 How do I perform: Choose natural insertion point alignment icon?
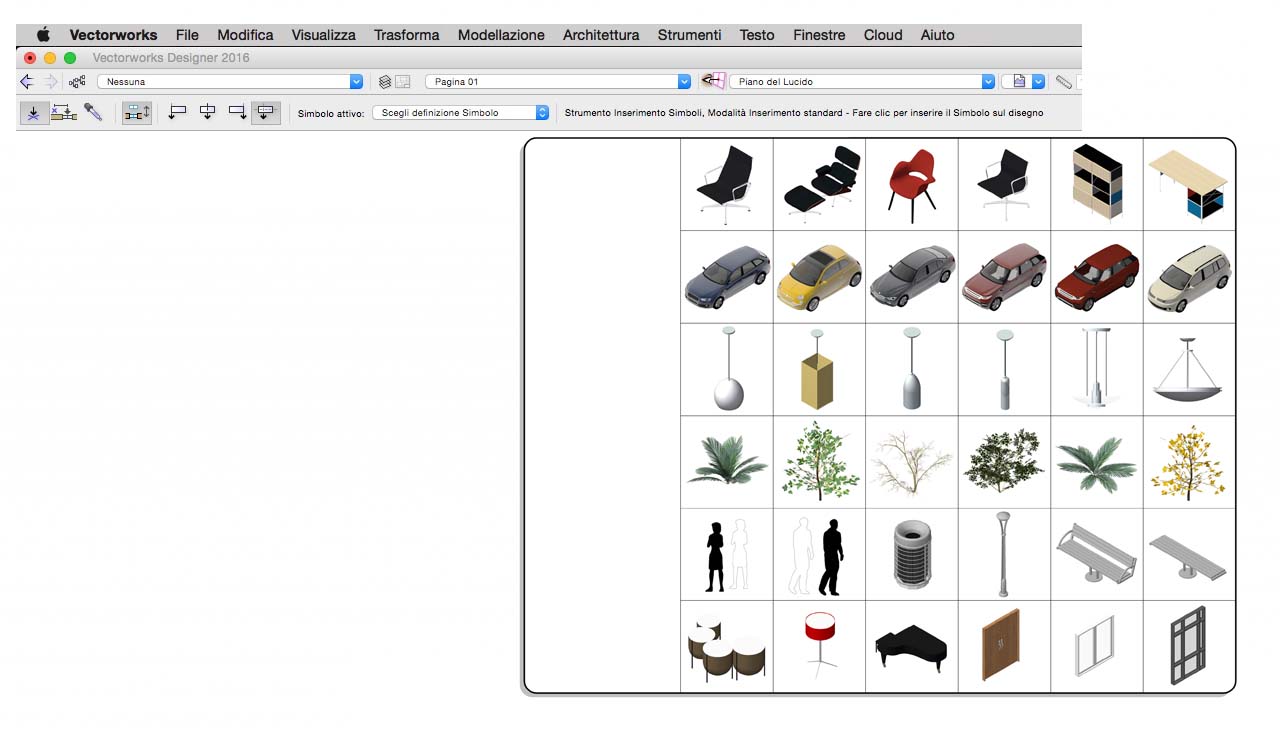(266, 113)
